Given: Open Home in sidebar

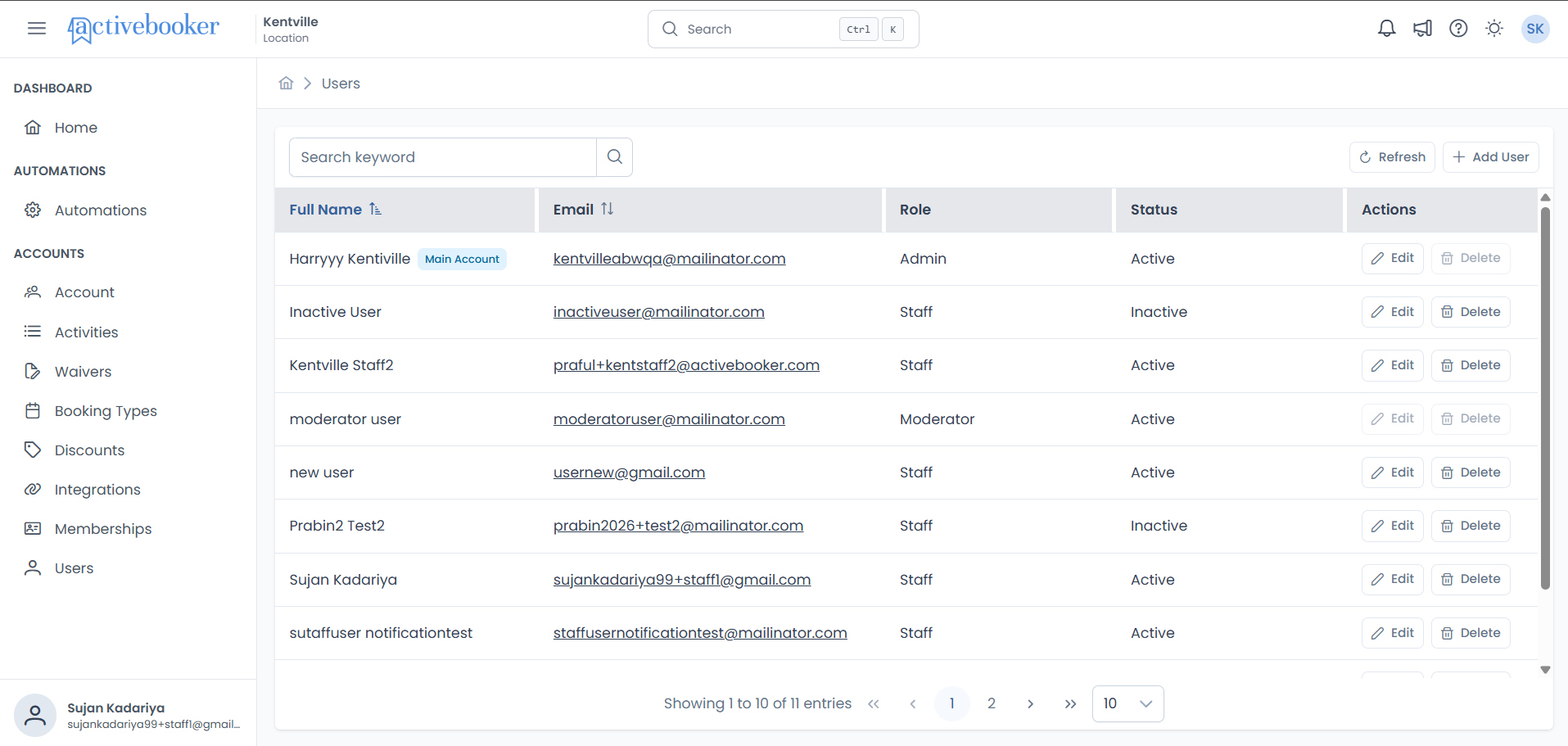Looking at the screenshot, I should [75, 128].
